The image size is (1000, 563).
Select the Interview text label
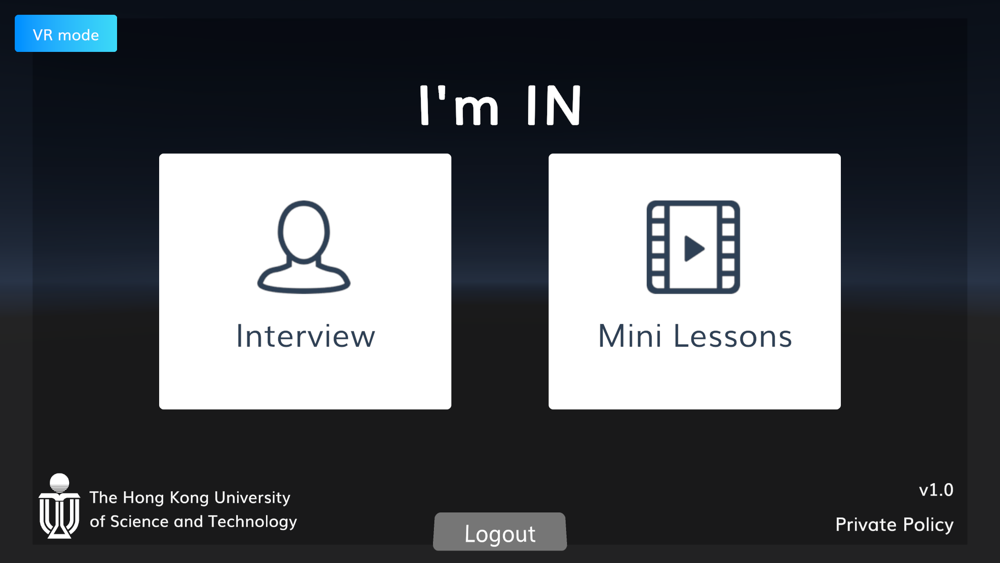click(305, 336)
